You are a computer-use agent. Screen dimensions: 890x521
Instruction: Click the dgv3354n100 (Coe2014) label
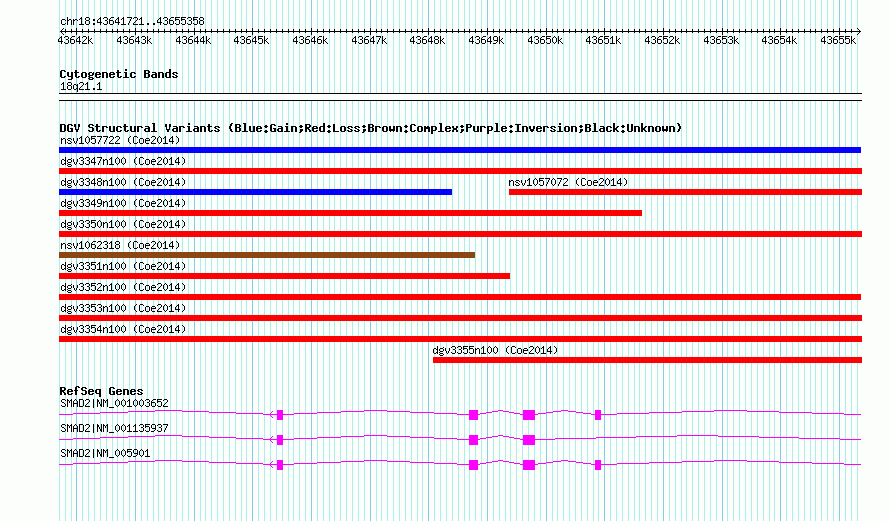click(123, 329)
